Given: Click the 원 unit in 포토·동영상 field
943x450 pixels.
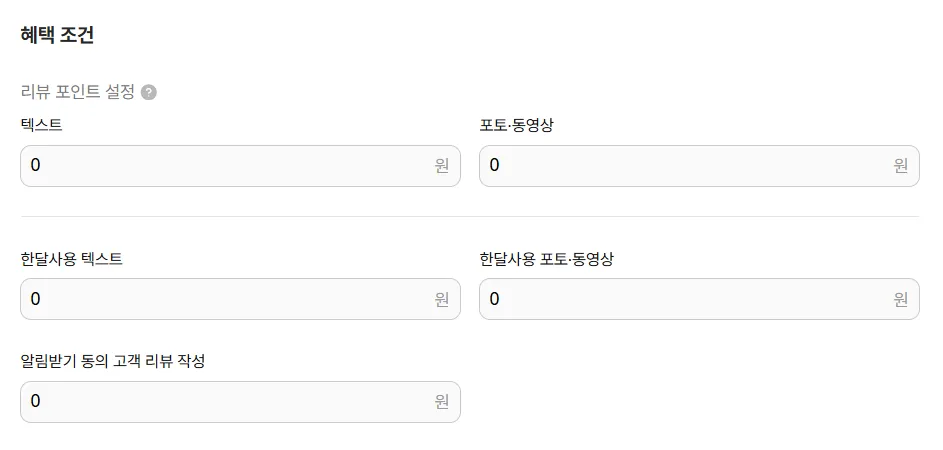Looking at the screenshot, I should pyautogui.click(x=900, y=165).
